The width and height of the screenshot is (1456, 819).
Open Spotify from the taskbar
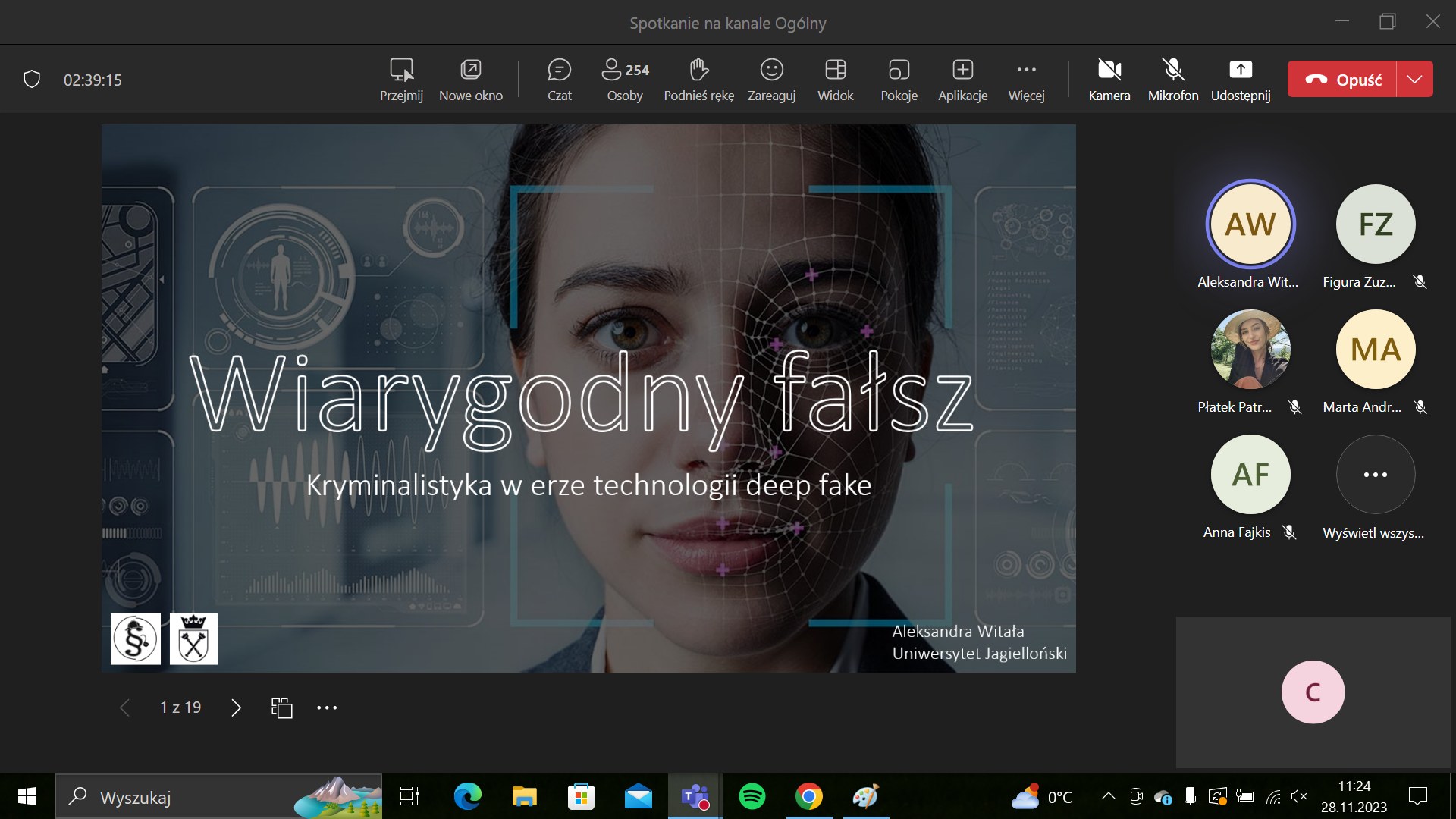[x=752, y=797]
